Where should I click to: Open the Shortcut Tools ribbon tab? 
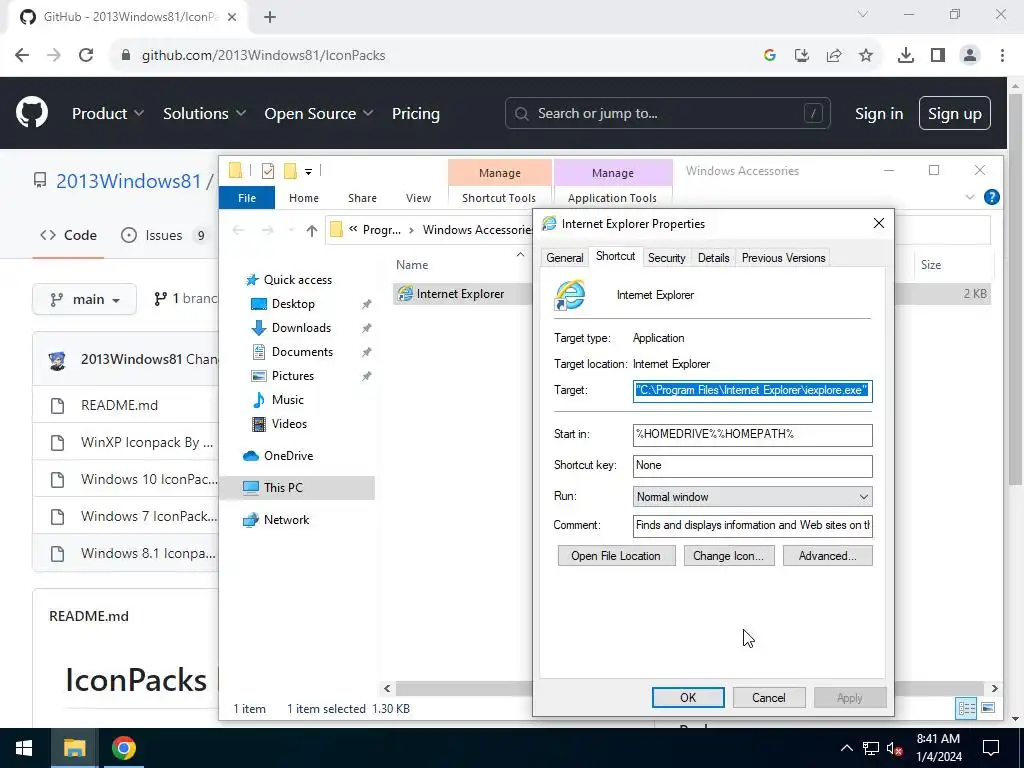pyautogui.click(x=499, y=198)
